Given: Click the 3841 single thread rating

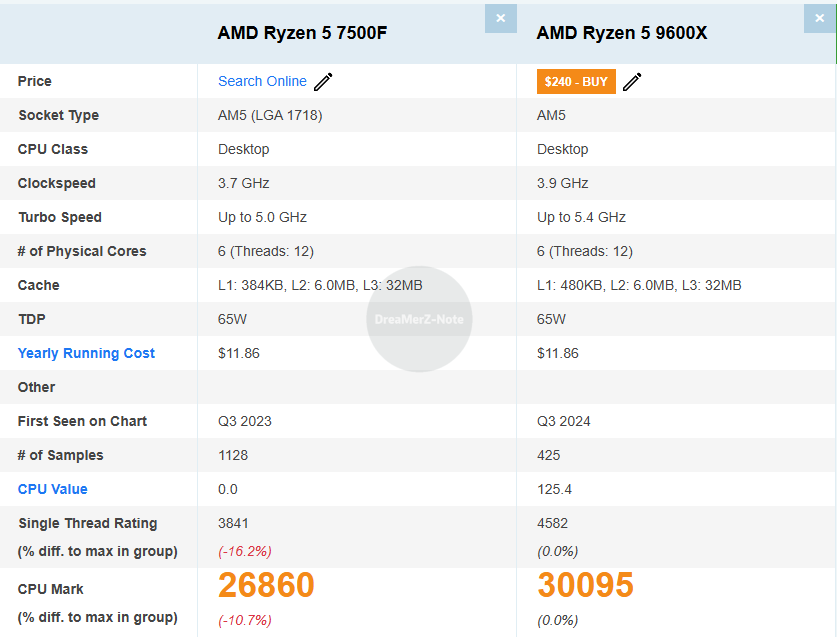Looking at the screenshot, I should (x=233, y=523).
